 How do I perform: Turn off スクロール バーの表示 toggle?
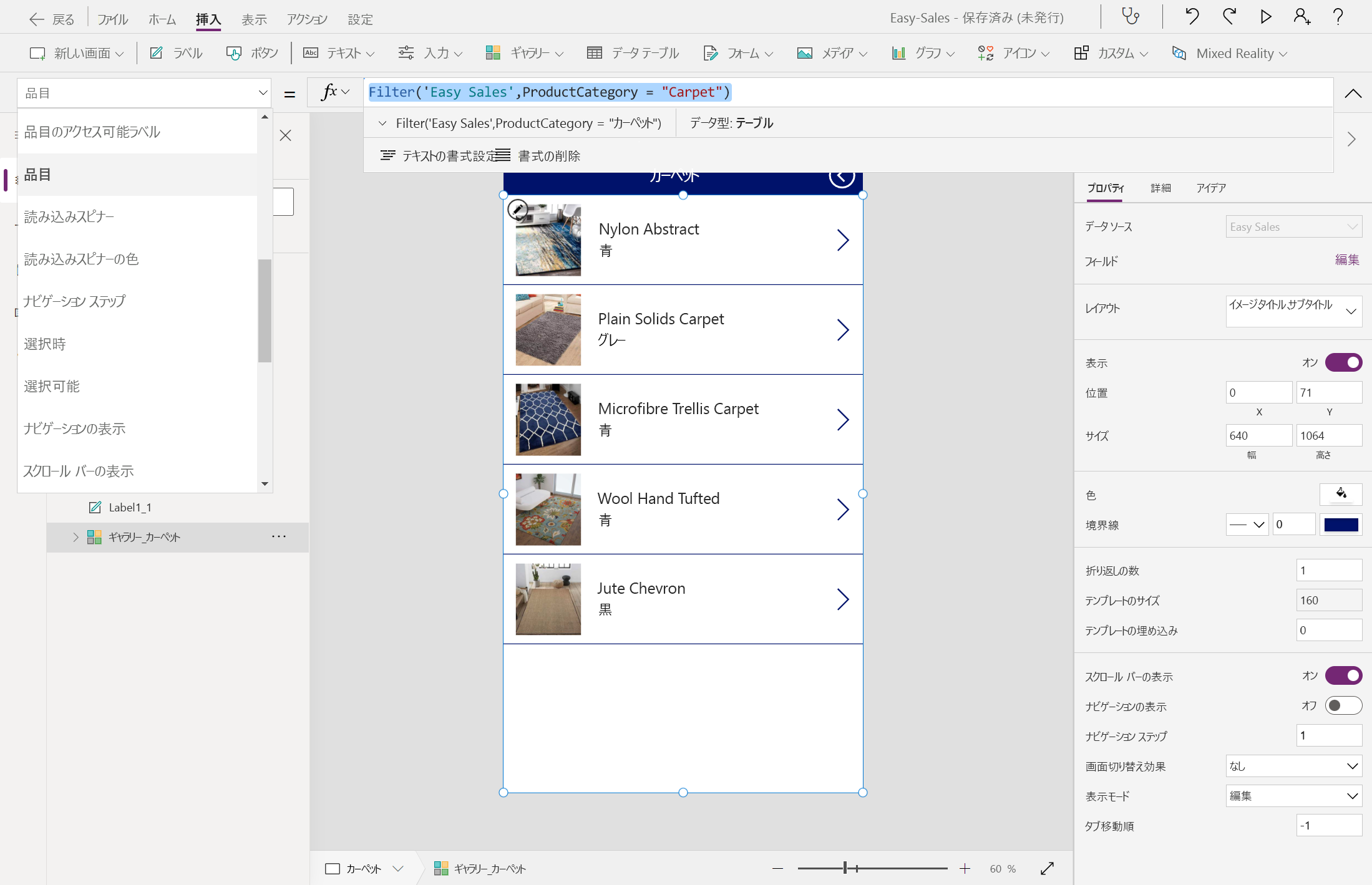point(1343,675)
